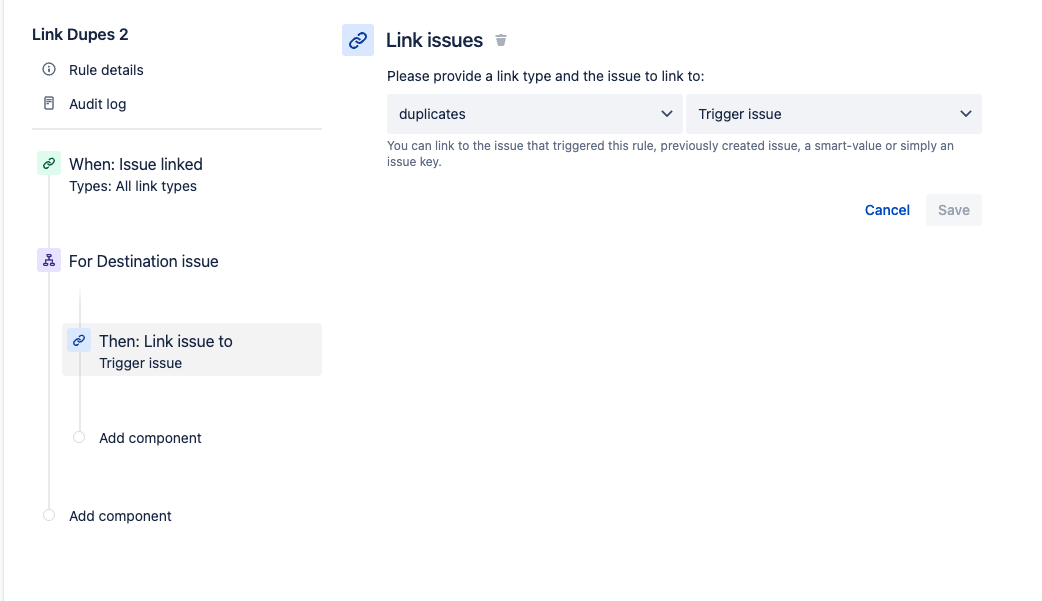1042x601 pixels.
Task: Click the bottom Add component circle marker
Action: (x=49, y=515)
